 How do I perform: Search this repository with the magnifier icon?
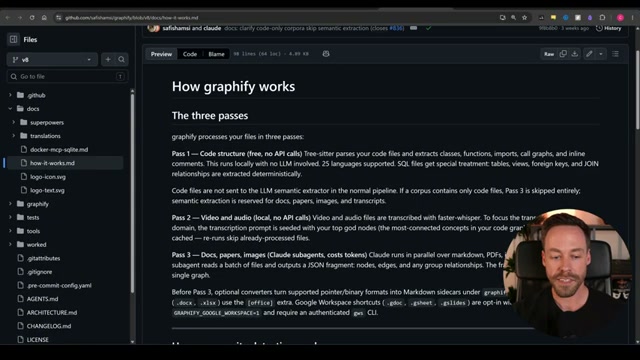pyautogui.click(x=122, y=60)
